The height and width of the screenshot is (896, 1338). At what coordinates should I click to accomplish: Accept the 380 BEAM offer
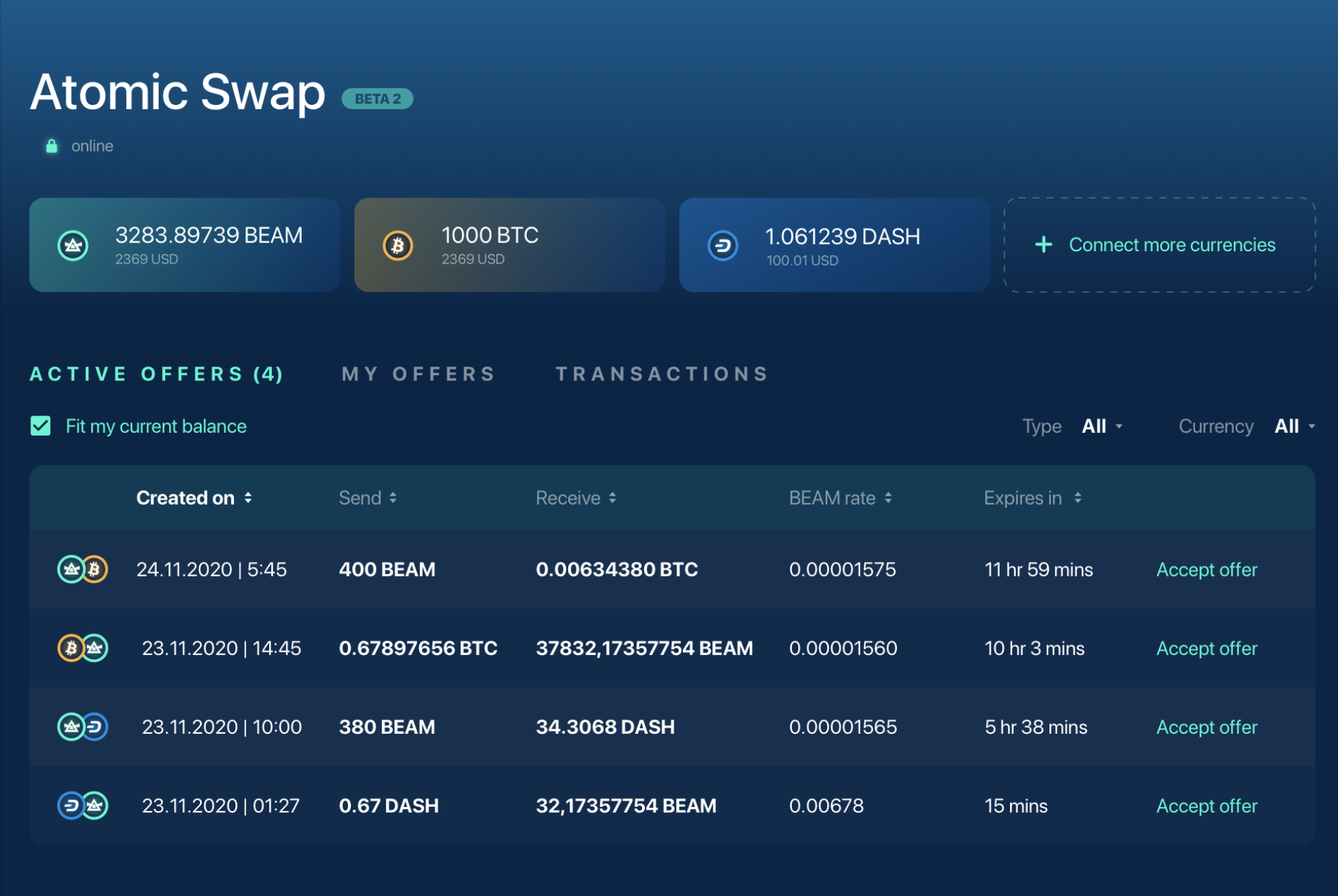pyautogui.click(x=1207, y=727)
